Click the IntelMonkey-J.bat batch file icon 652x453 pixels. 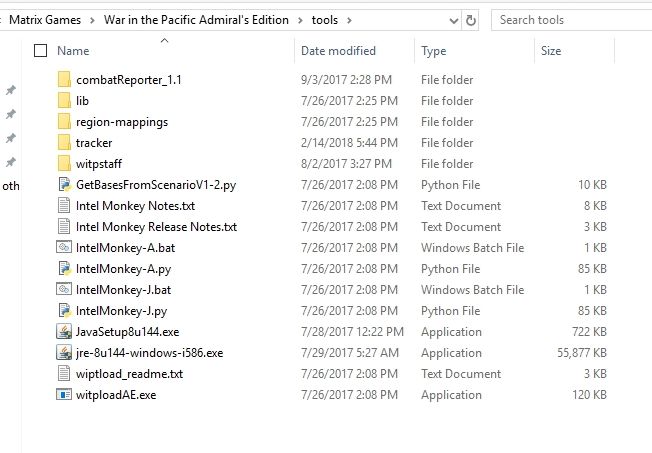[x=64, y=290]
